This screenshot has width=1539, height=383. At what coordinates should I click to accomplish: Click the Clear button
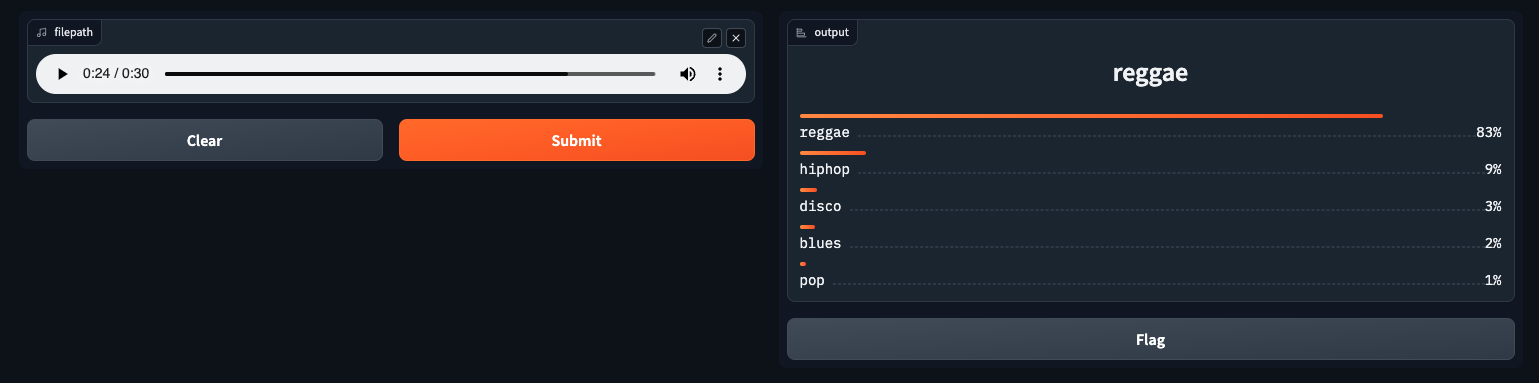pos(205,140)
